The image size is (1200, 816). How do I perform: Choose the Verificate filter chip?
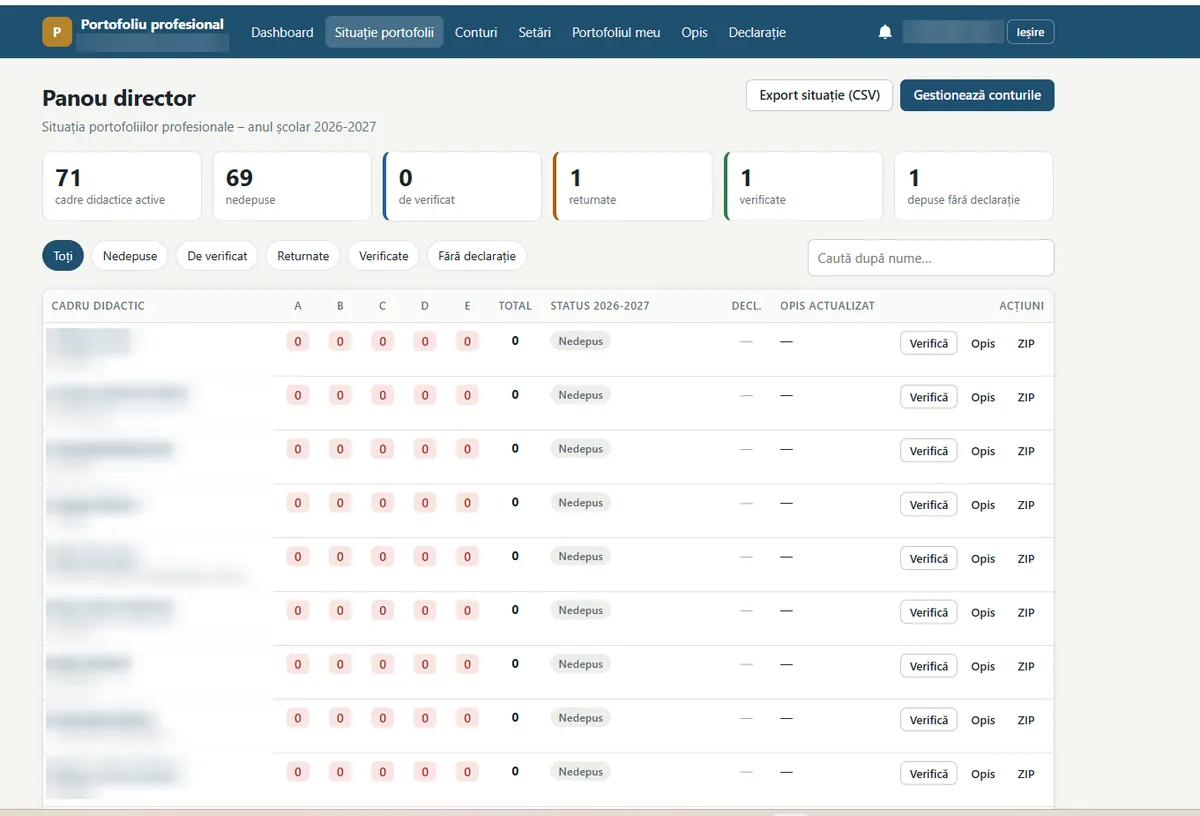(384, 256)
